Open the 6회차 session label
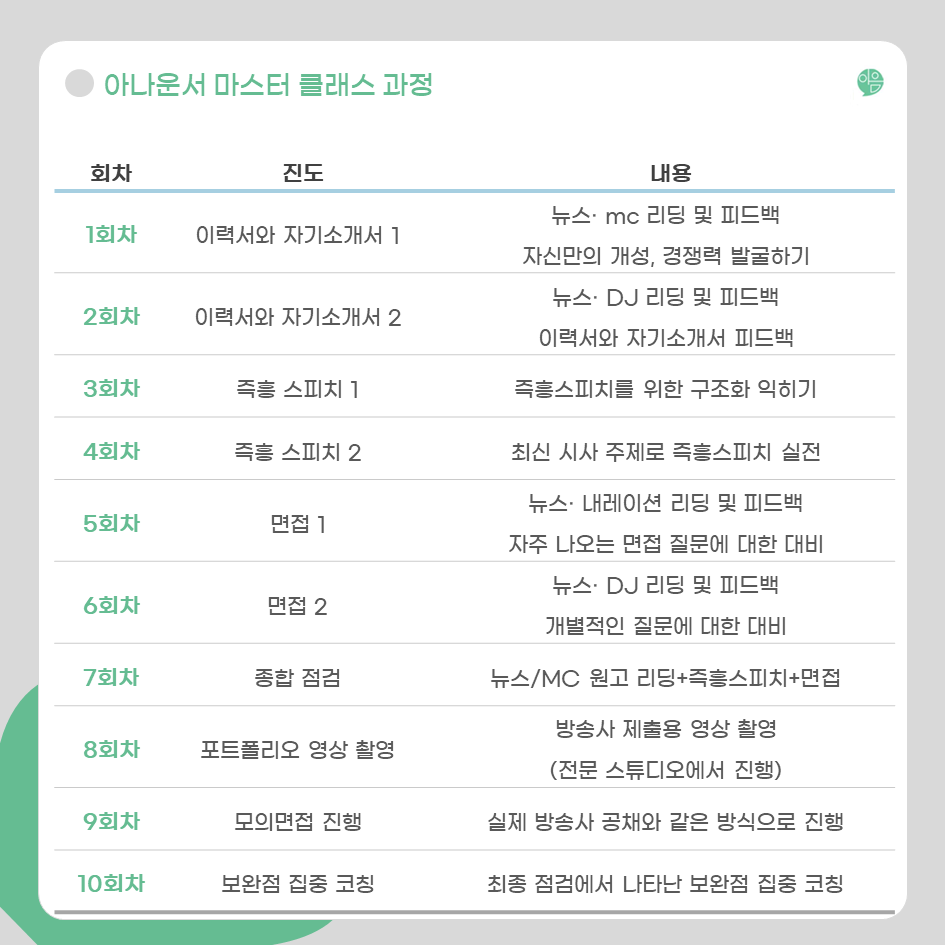This screenshot has height=945, width=945. click(x=111, y=605)
